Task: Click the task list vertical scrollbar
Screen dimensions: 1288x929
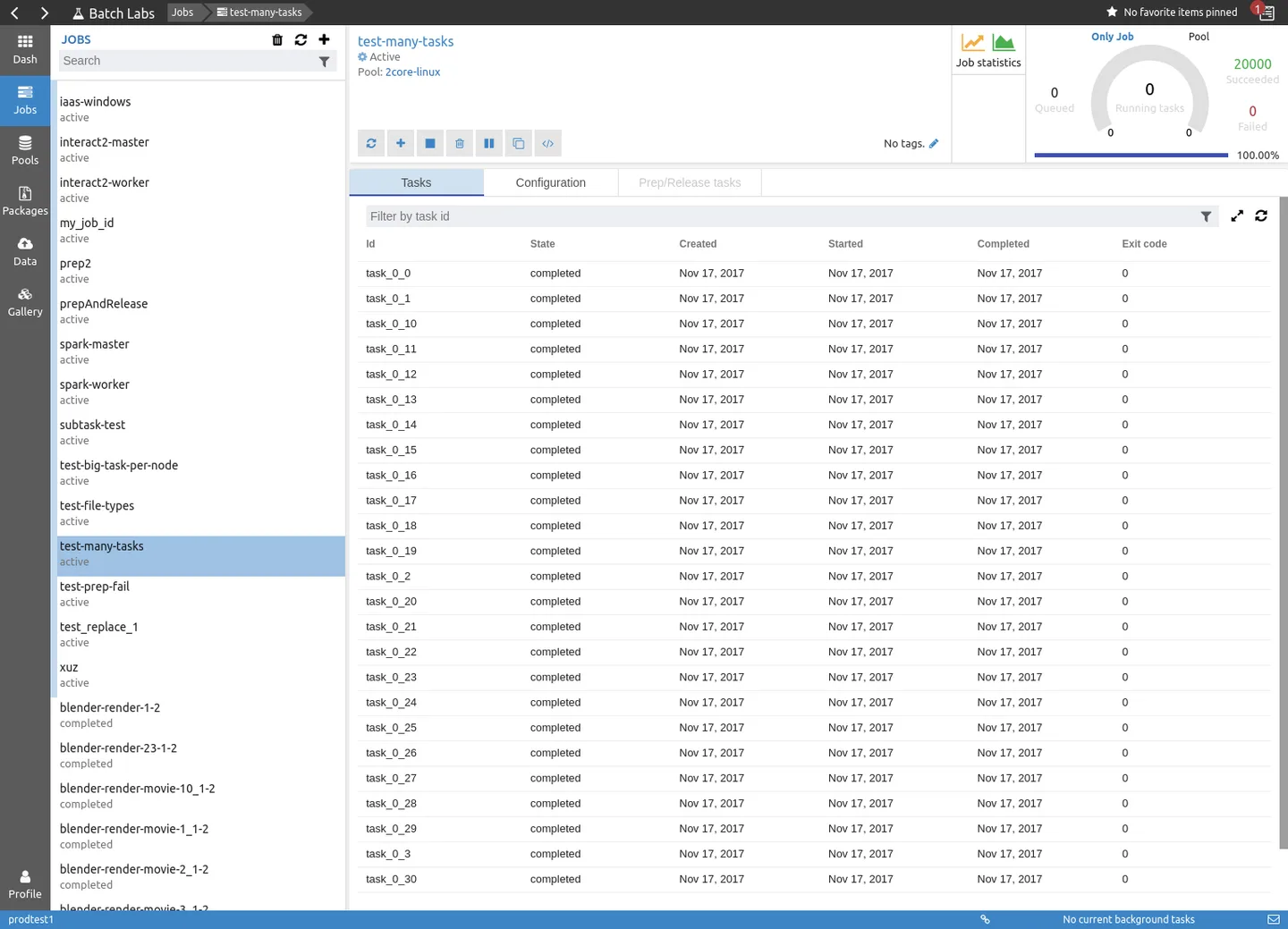Action: [1284, 523]
